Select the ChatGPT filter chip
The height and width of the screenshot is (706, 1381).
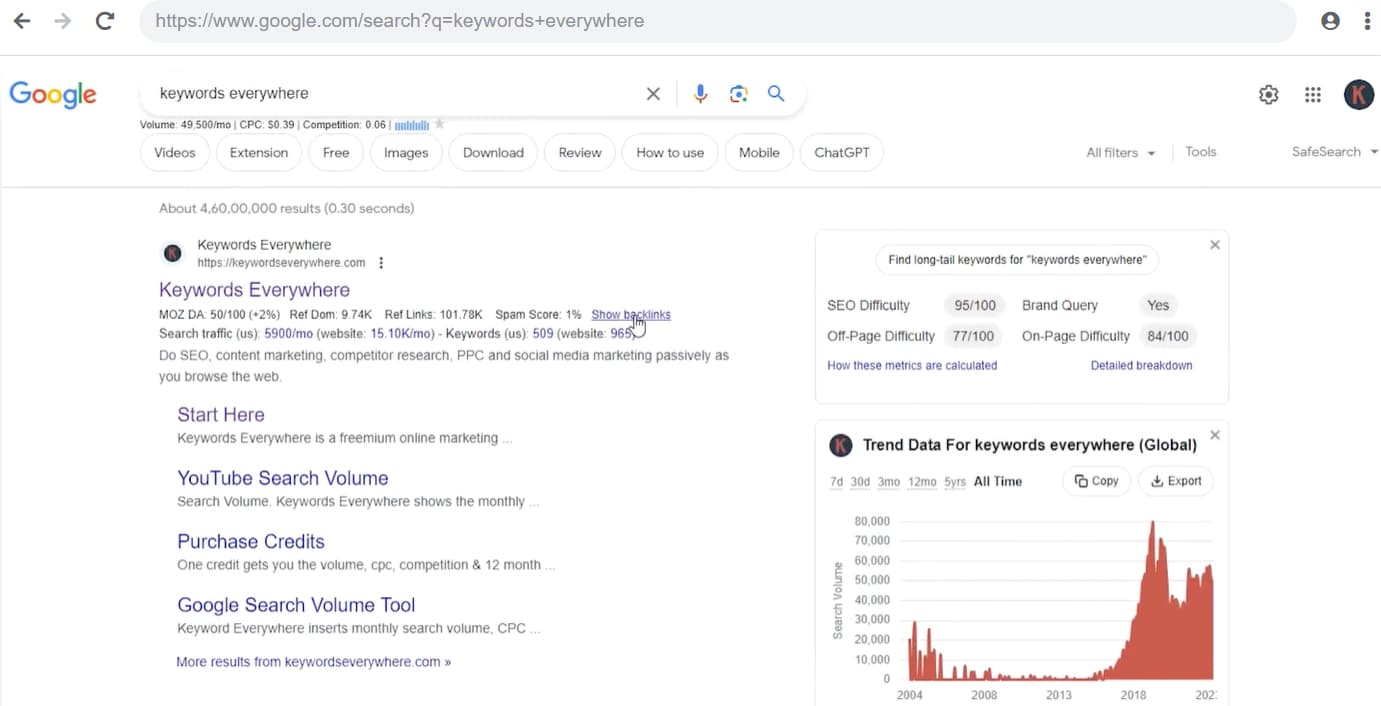click(x=842, y=153)
